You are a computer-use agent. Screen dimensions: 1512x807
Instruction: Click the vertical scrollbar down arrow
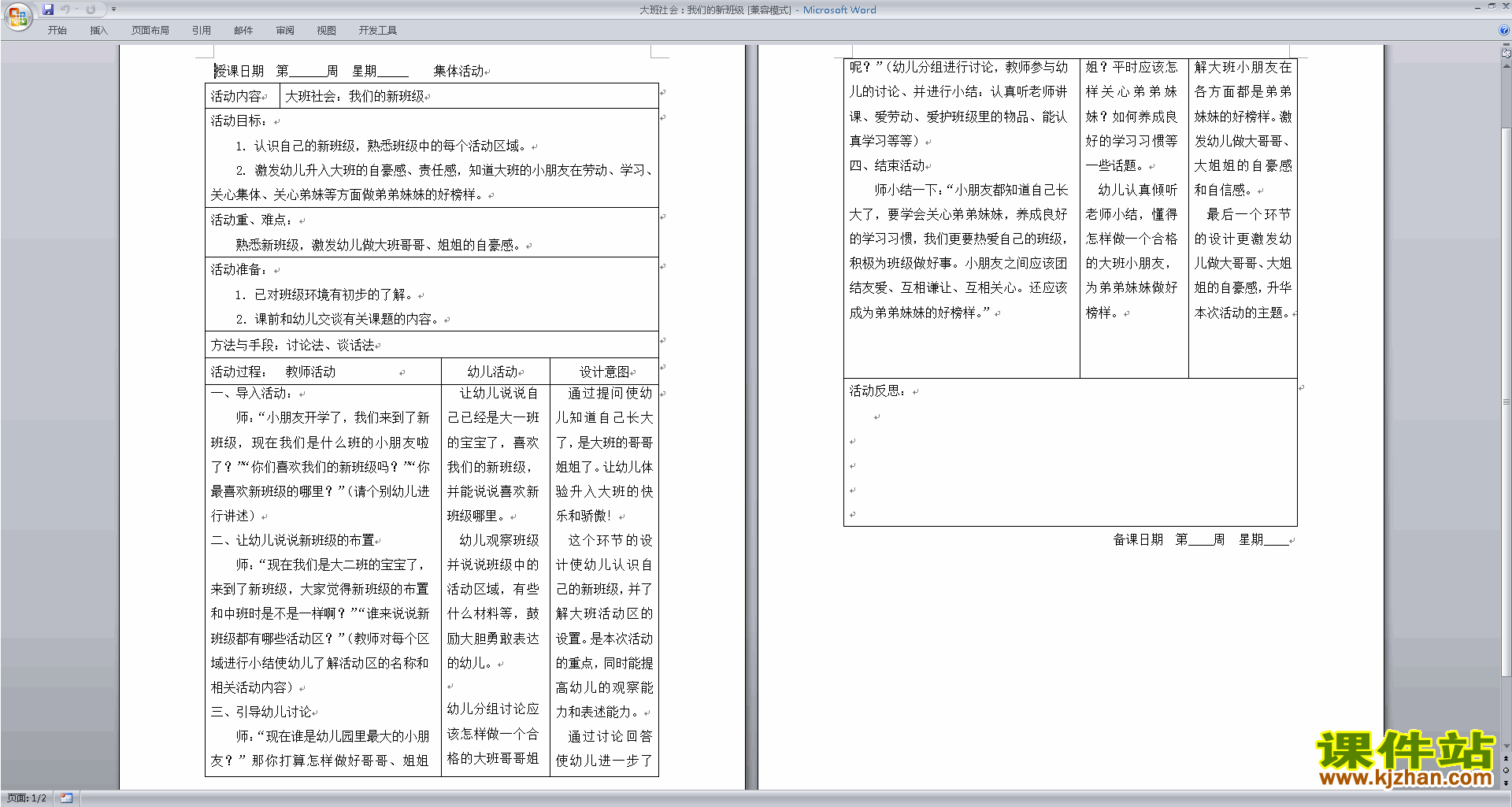1506,746
